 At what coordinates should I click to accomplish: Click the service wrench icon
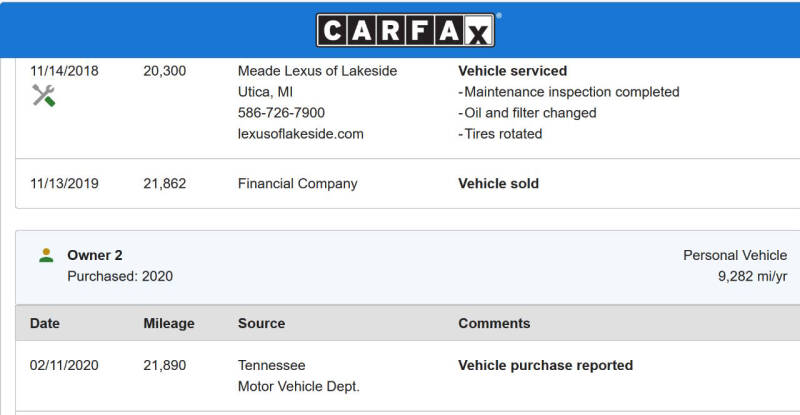44,95
